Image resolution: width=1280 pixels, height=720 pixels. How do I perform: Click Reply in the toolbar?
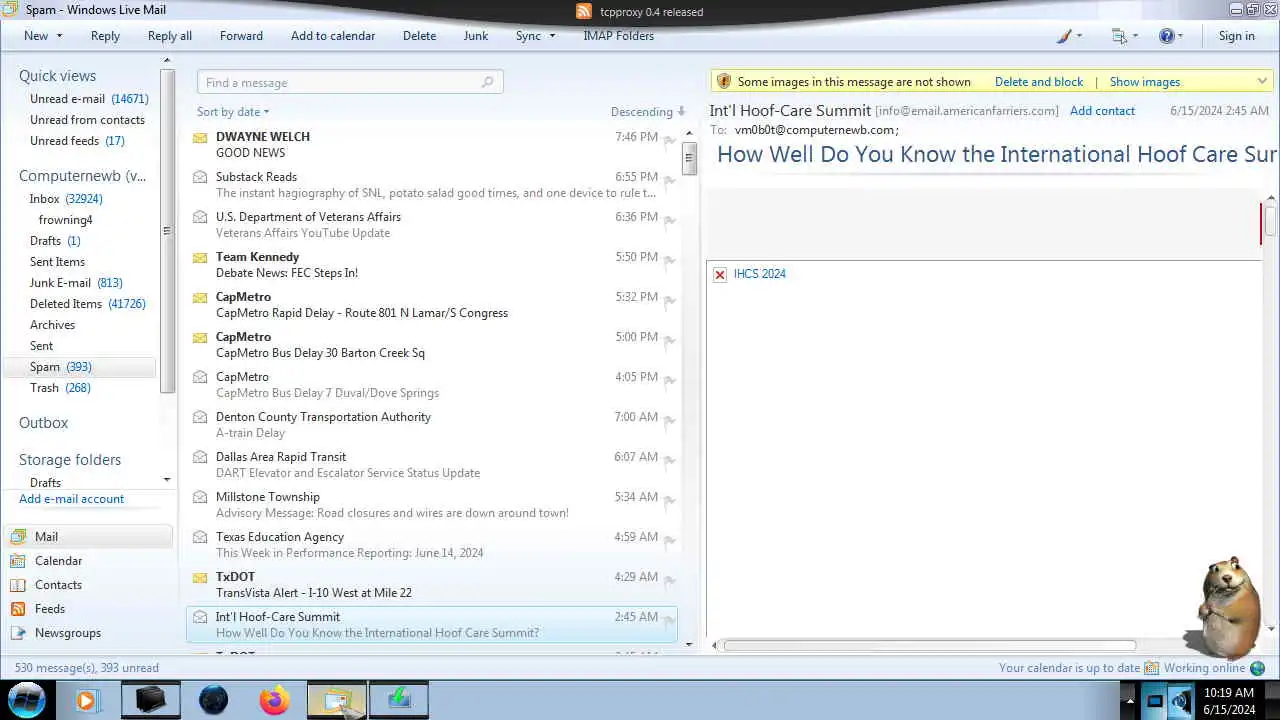105,36
